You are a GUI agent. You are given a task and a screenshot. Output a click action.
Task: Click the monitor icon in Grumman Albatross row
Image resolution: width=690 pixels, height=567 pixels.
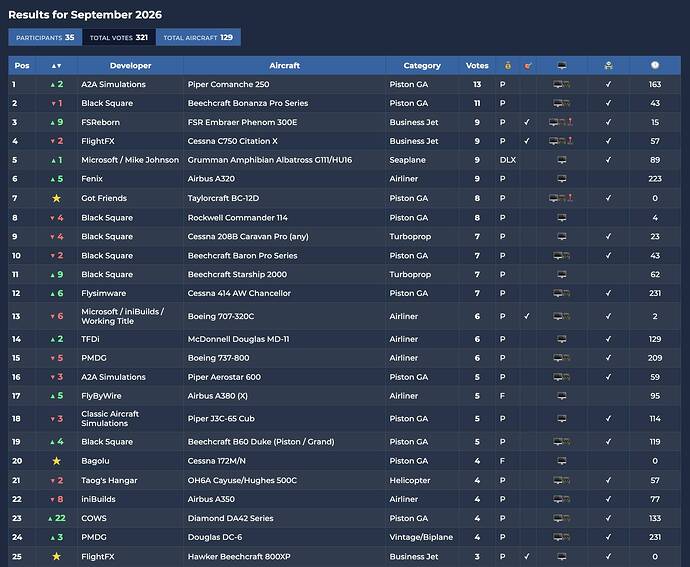(x=562, y=160)
